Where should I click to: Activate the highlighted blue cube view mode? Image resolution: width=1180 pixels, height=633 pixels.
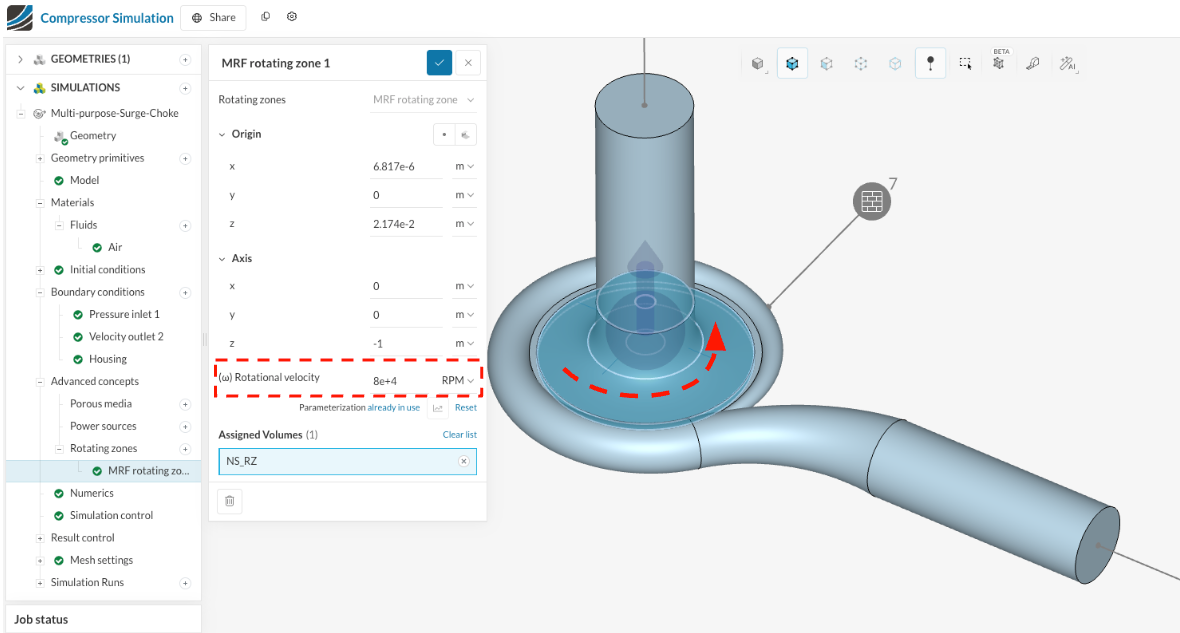tap(792, 64)
